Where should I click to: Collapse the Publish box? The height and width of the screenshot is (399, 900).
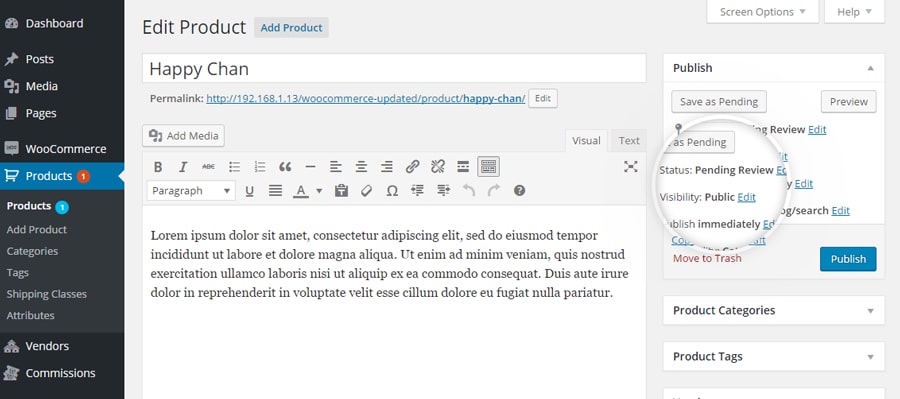870,68
